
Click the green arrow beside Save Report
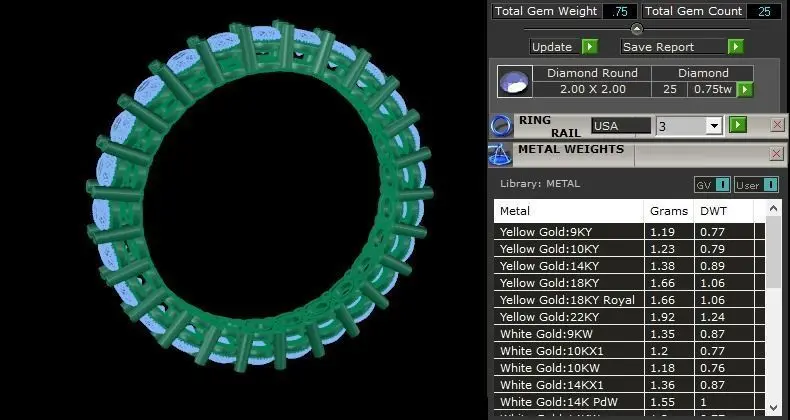pyautogui.click(x=736, y=47)
